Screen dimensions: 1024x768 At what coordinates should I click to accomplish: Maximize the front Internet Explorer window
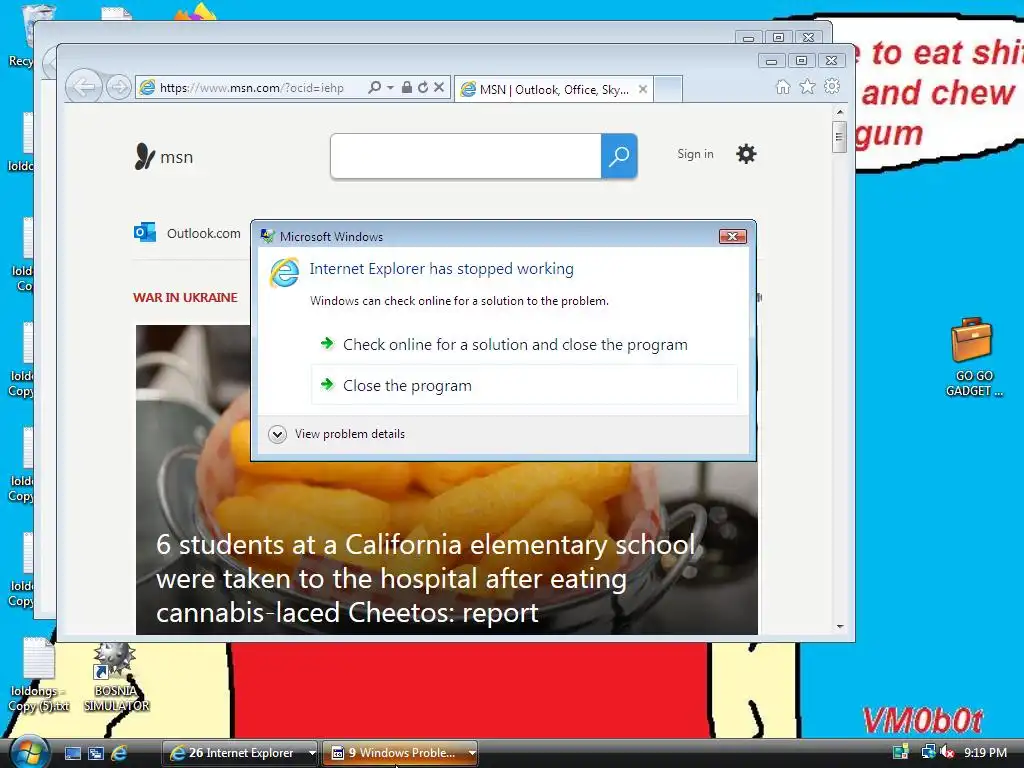[x=801, y=61]
